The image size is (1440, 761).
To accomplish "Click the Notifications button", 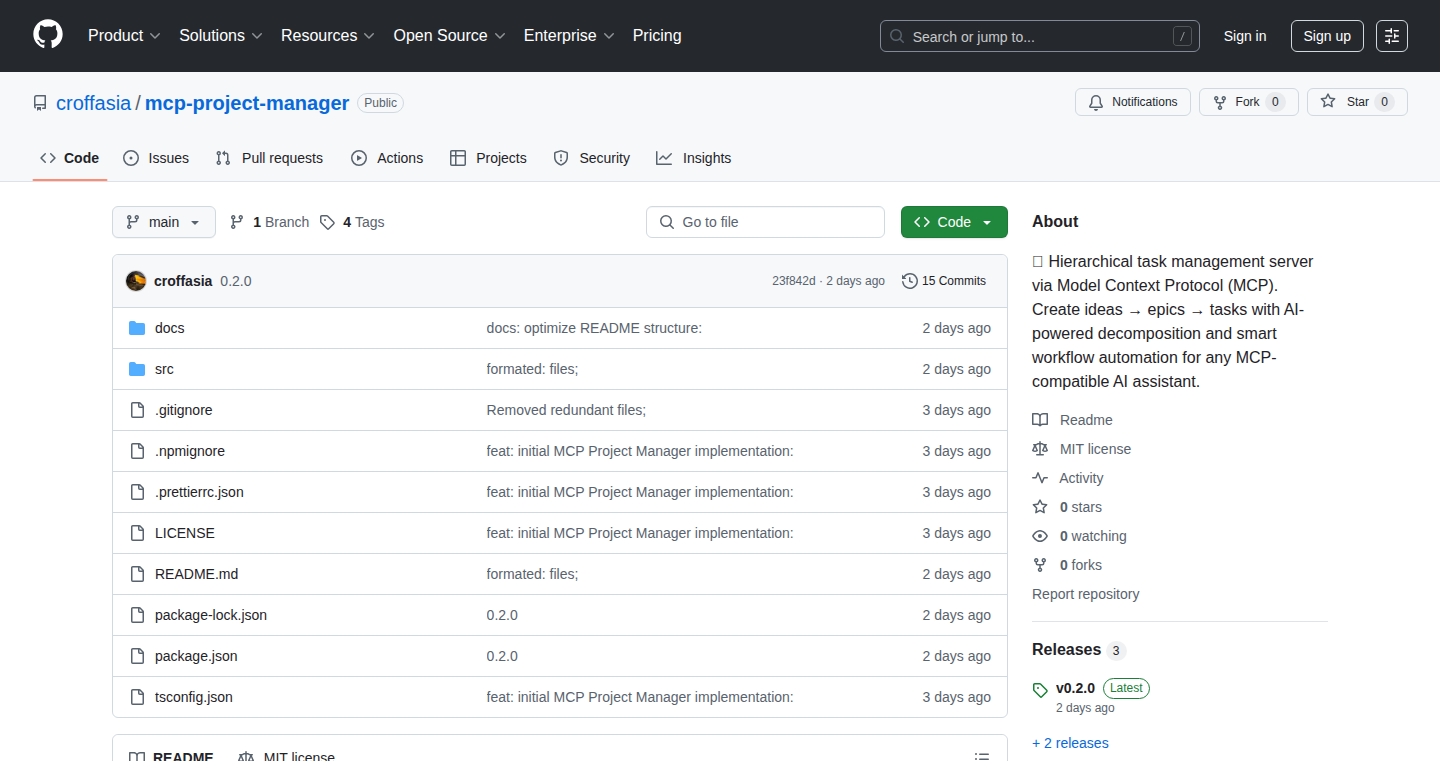I will pos(1133,102).
